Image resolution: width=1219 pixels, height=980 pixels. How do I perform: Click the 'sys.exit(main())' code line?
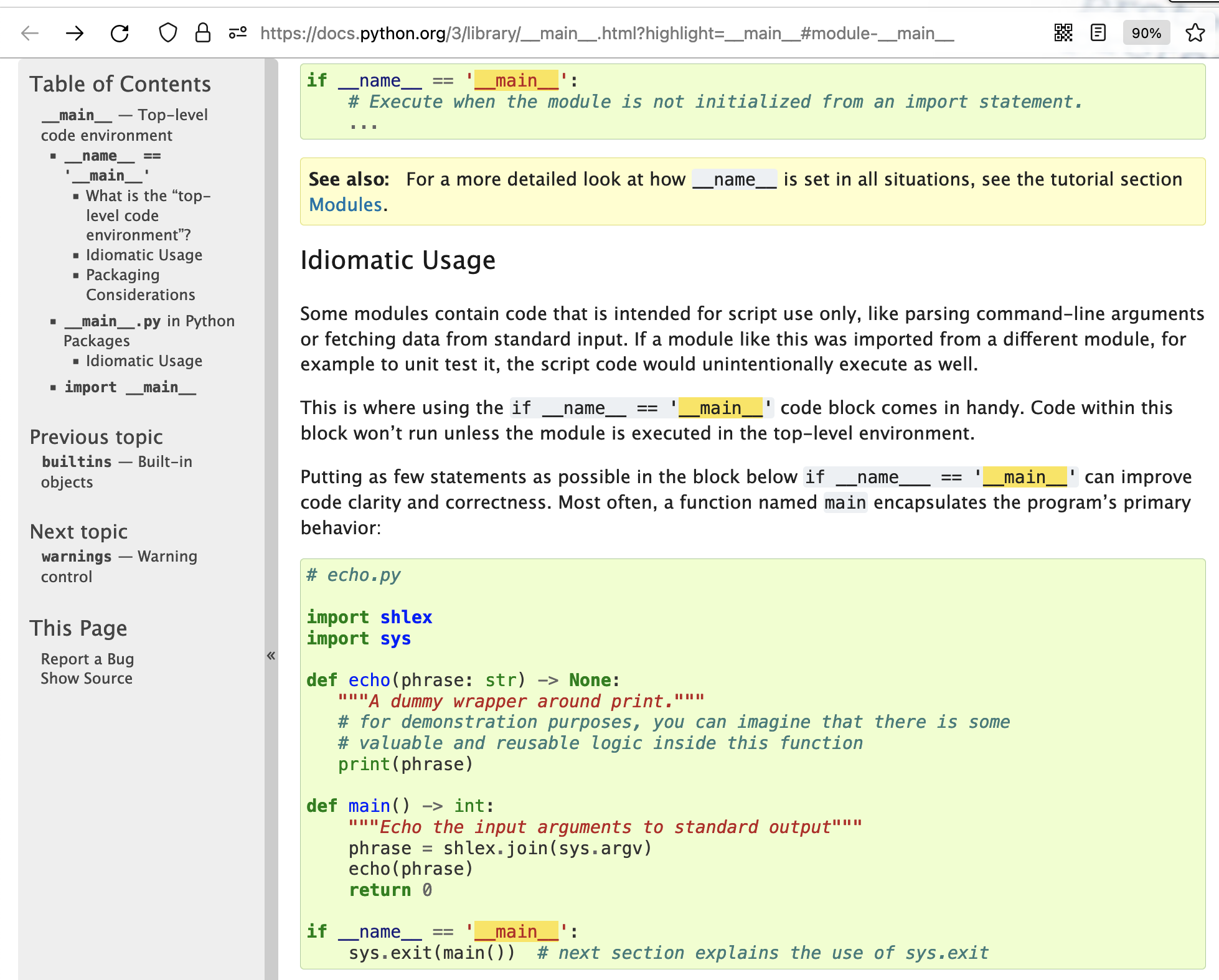point(432,953)
